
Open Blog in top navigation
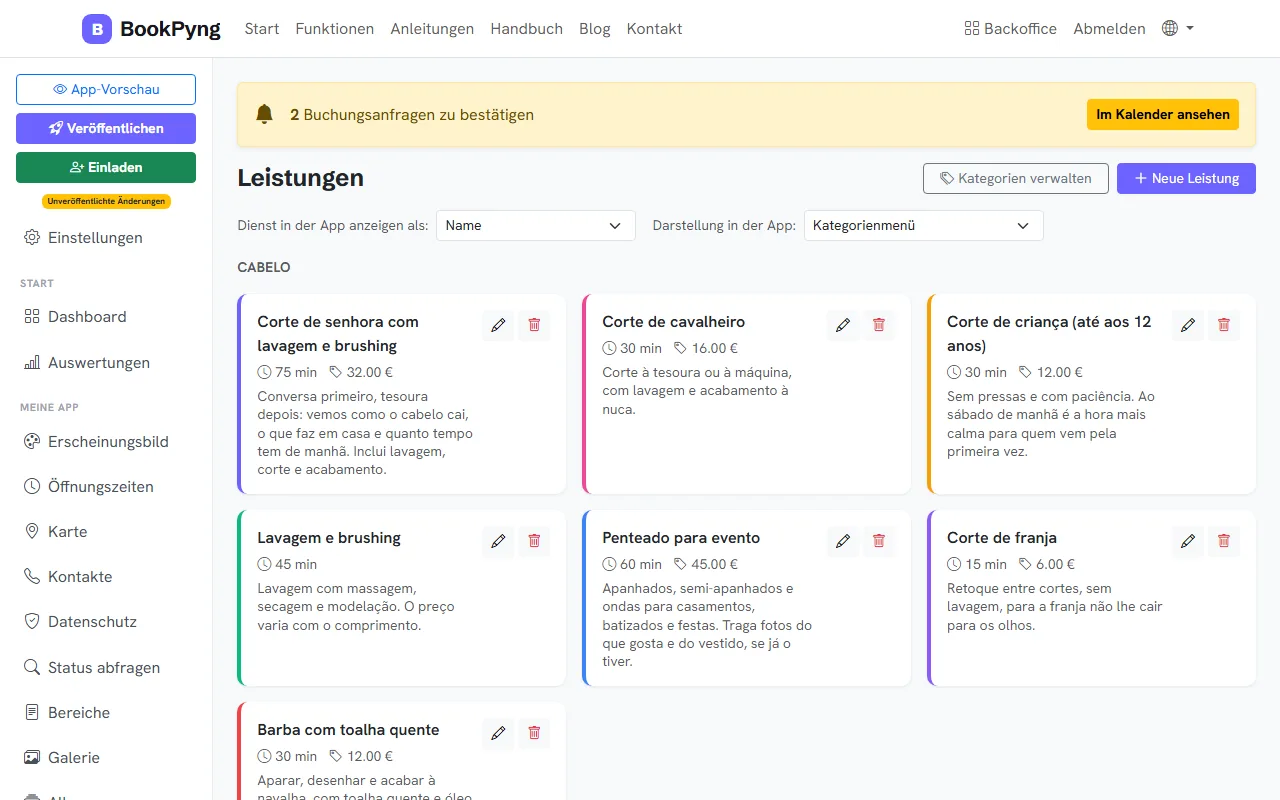tap(595, 29)
